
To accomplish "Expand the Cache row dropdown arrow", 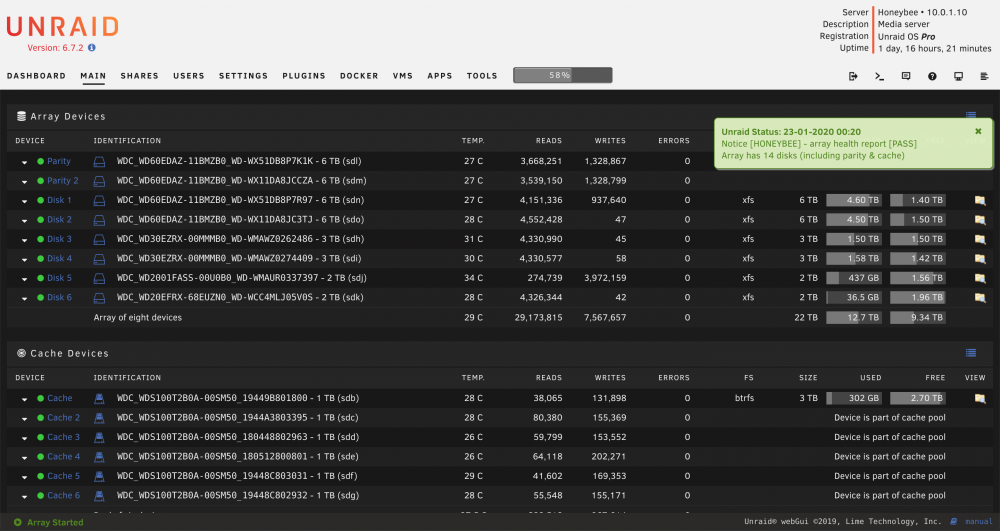I will [24, 399].
